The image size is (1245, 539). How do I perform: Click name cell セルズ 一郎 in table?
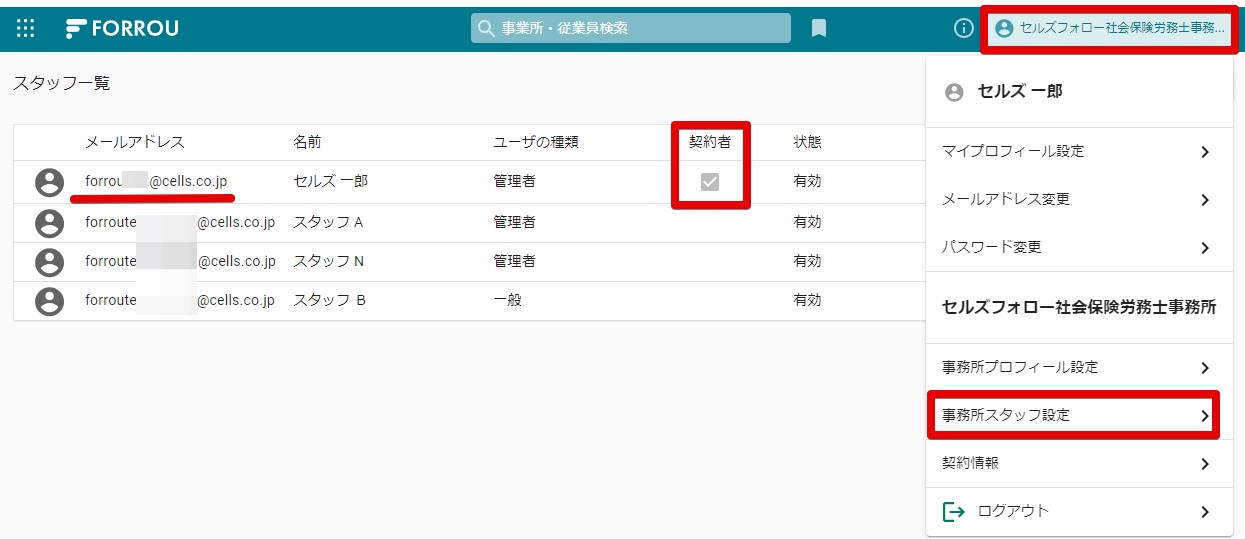coord(330,182)
